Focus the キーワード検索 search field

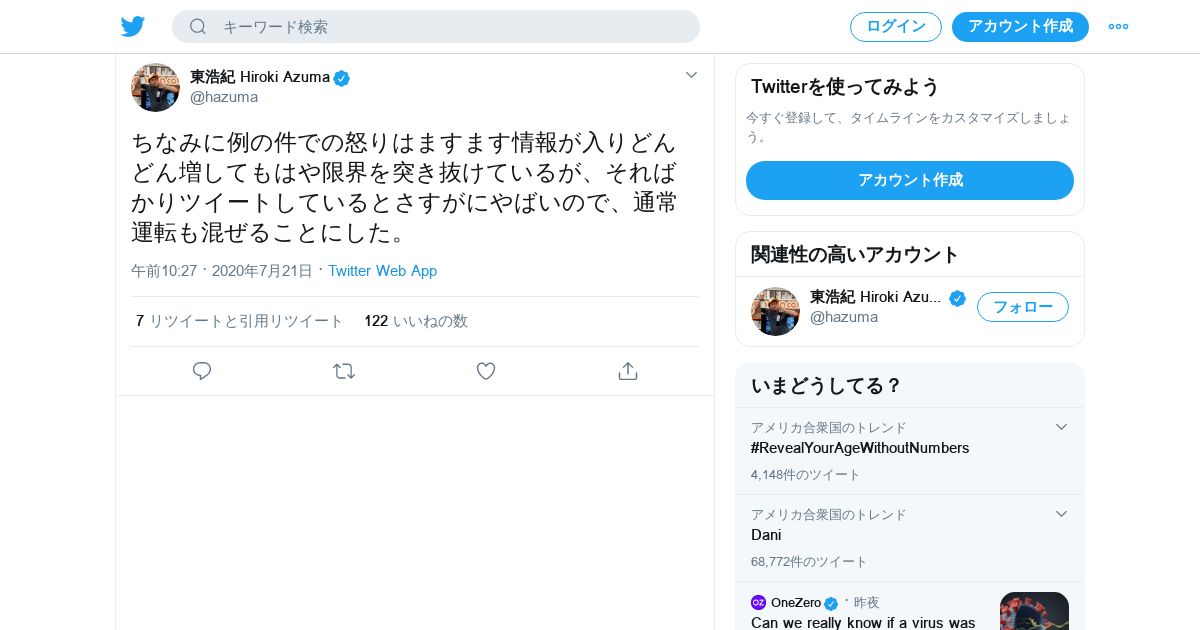coord(450,27)
